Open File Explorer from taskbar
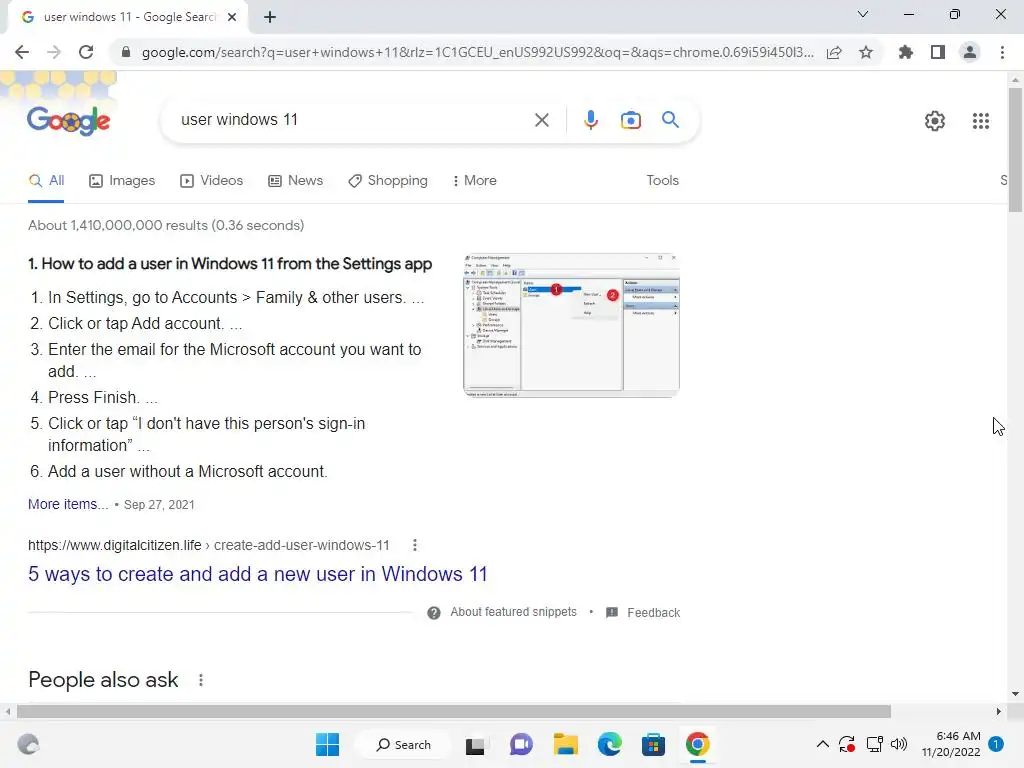The height and width of the screenshot is (768, 1024). (566, 744)
